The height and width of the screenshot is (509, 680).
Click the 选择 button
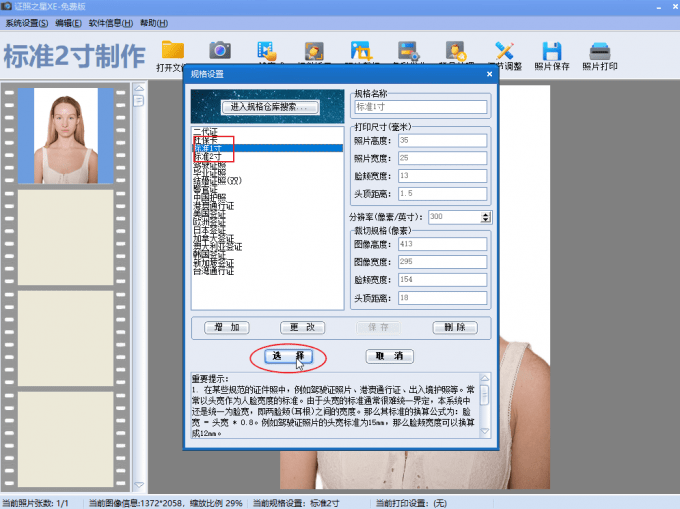coord(288,356)
